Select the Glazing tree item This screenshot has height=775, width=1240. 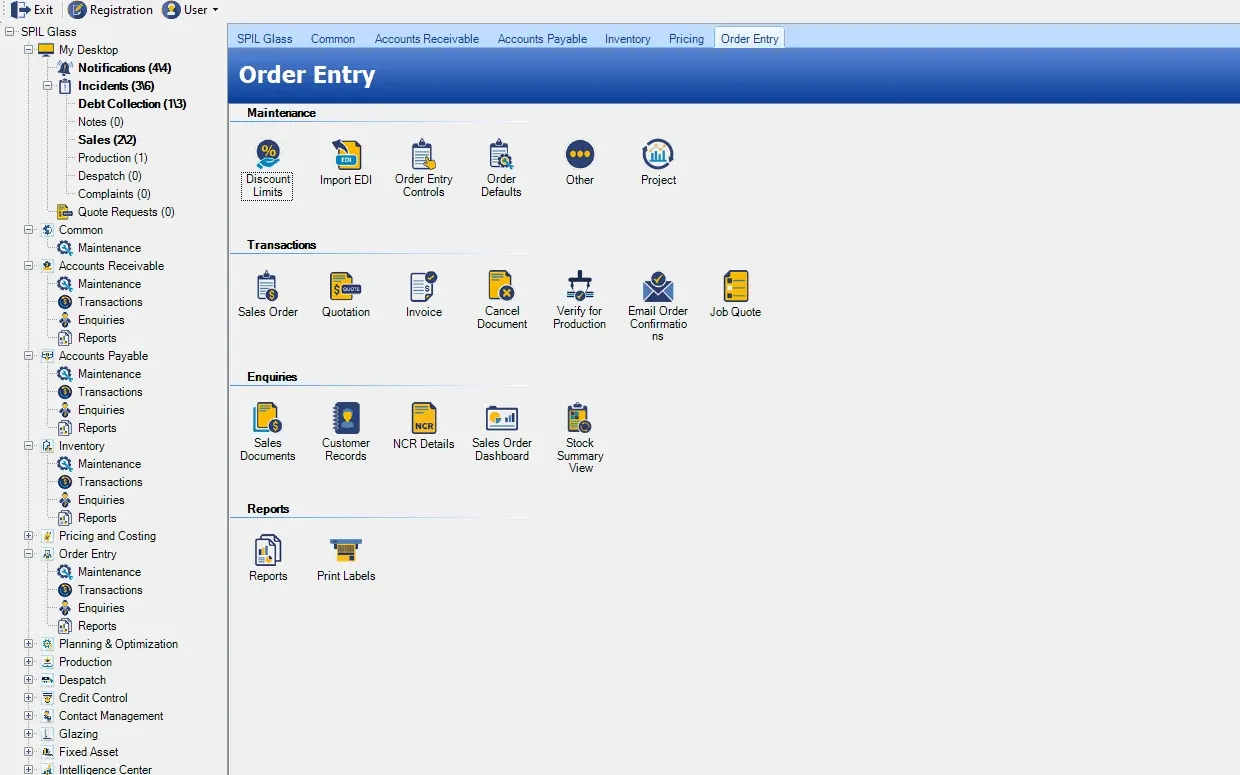(x=78, y=734)
